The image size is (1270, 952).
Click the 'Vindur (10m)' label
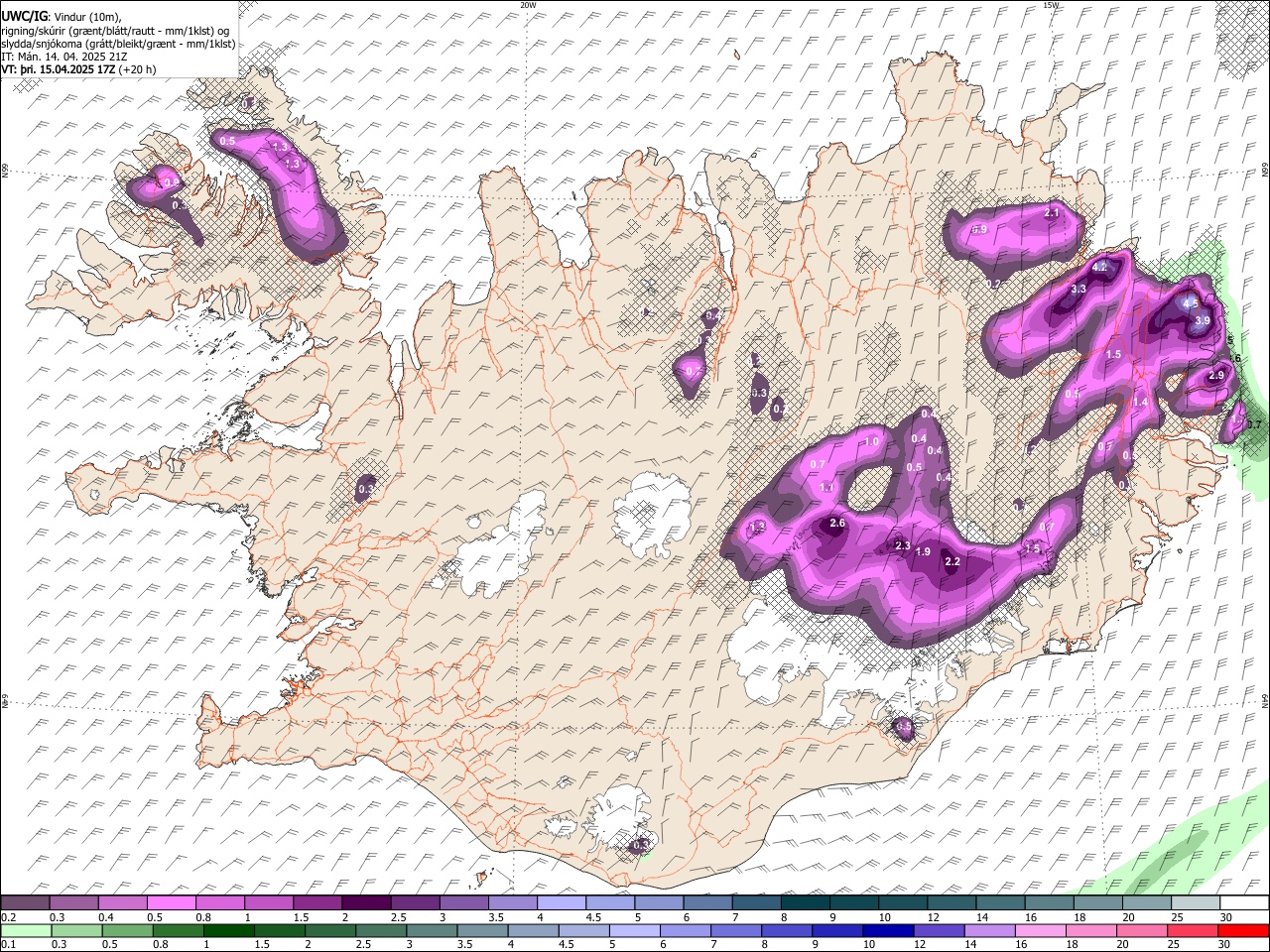pyautogui.click(x=87, y=17)
